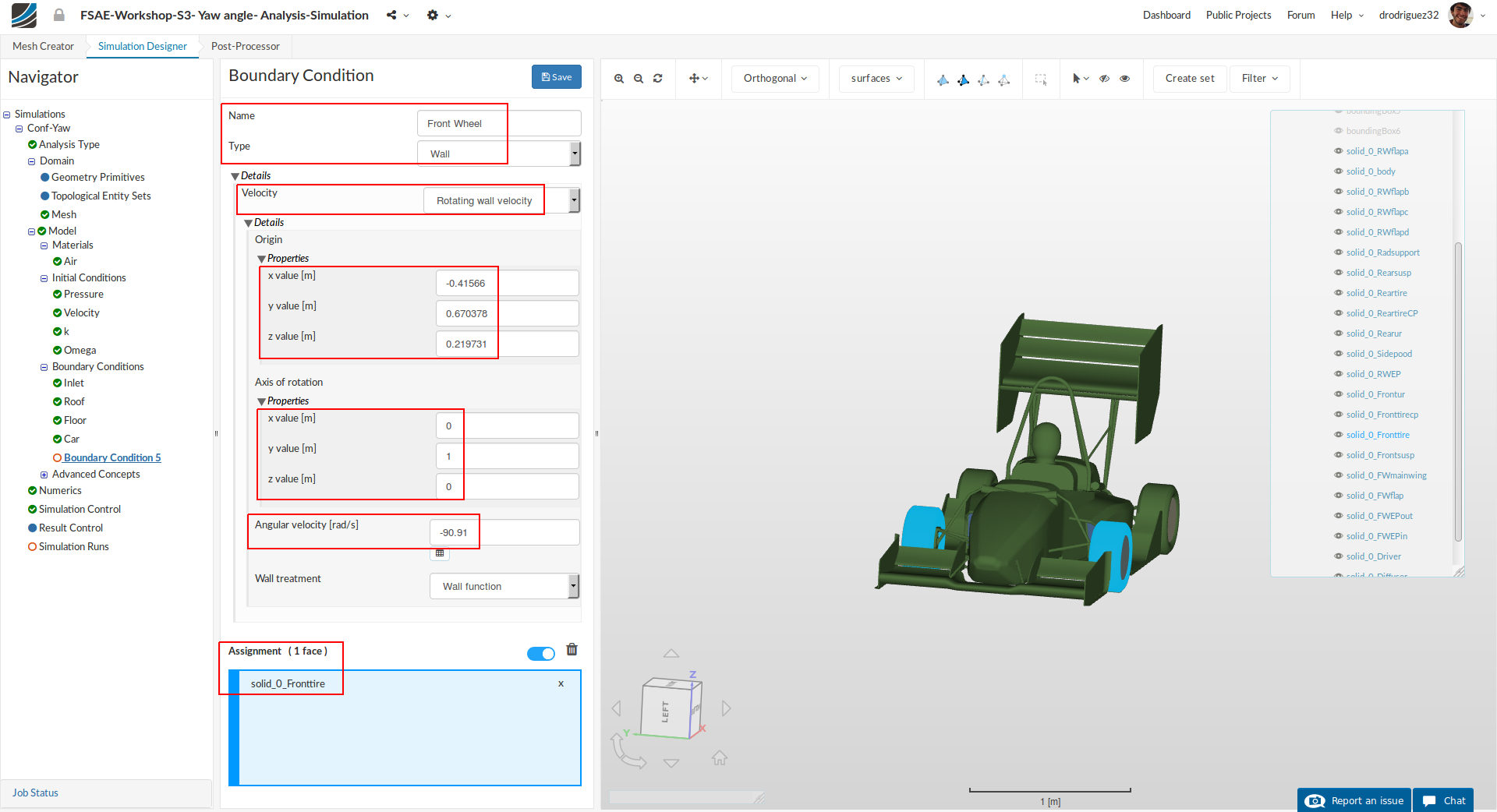Click the box selection tool icon
This screenshot has width=1497, height=812.
point(1041,79)
